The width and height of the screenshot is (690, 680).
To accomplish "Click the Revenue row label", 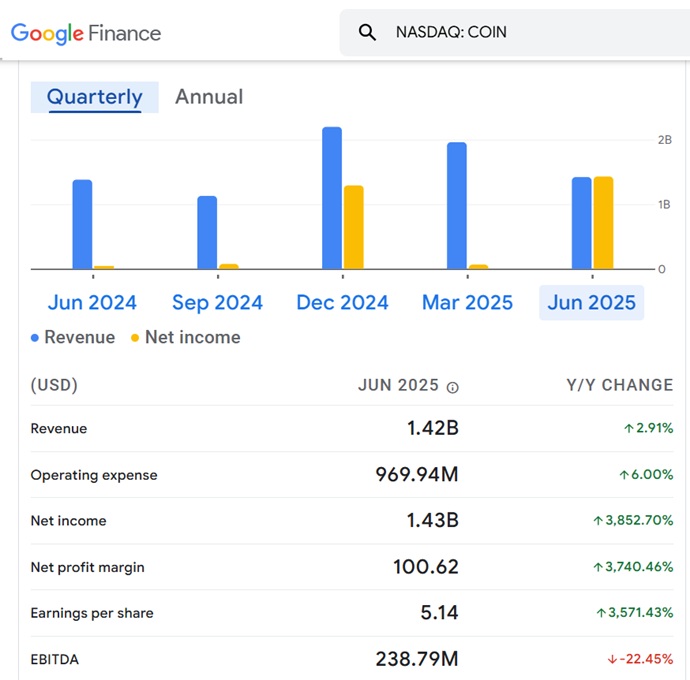I will [59, 428].
